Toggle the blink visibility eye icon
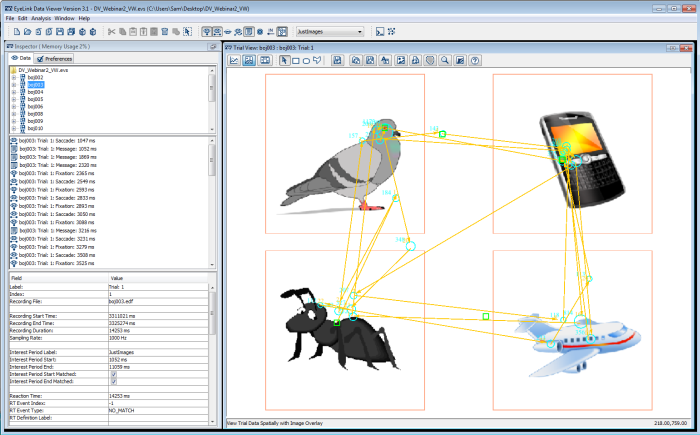The height and width of the screenshot is (435, 700). 228,32
